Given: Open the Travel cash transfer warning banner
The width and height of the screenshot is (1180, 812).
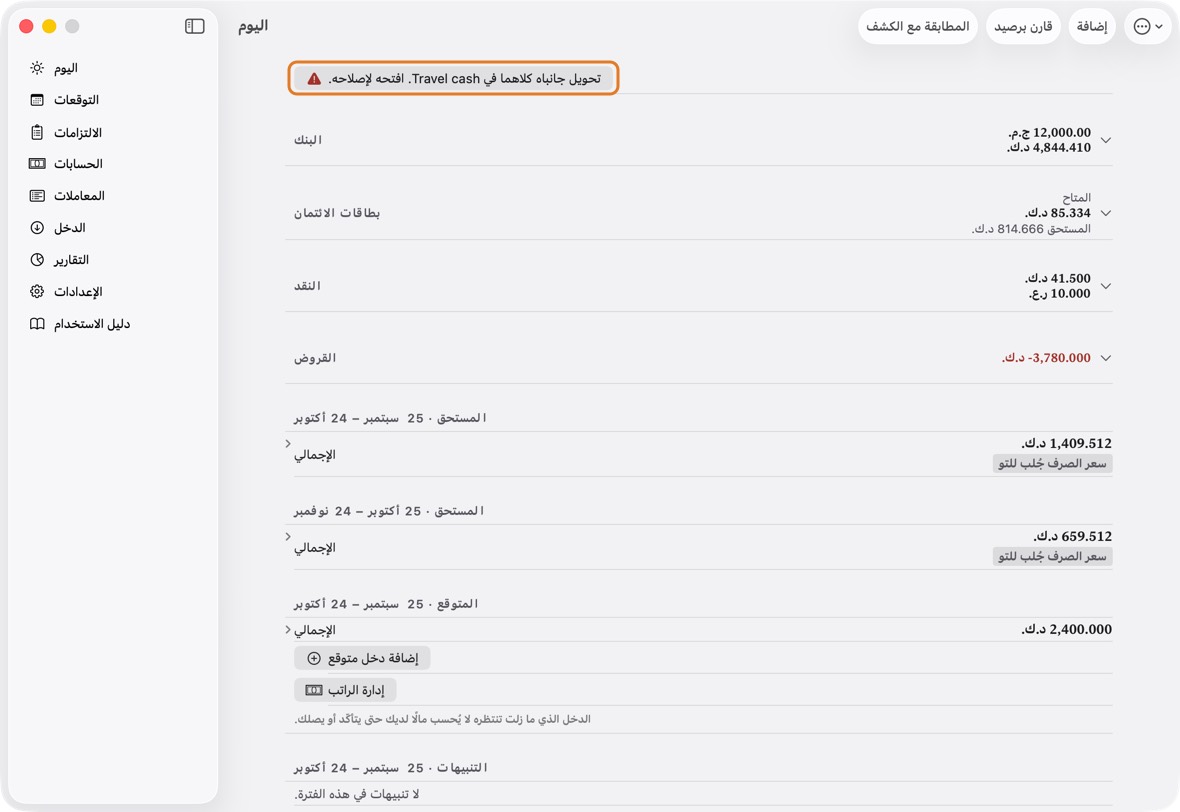Looking at the screenshot, I should (x=453, y=78).
